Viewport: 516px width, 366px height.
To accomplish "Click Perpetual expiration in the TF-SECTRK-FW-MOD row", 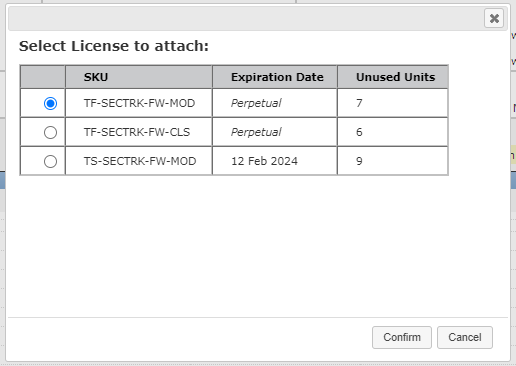I will tap(256, 103).
